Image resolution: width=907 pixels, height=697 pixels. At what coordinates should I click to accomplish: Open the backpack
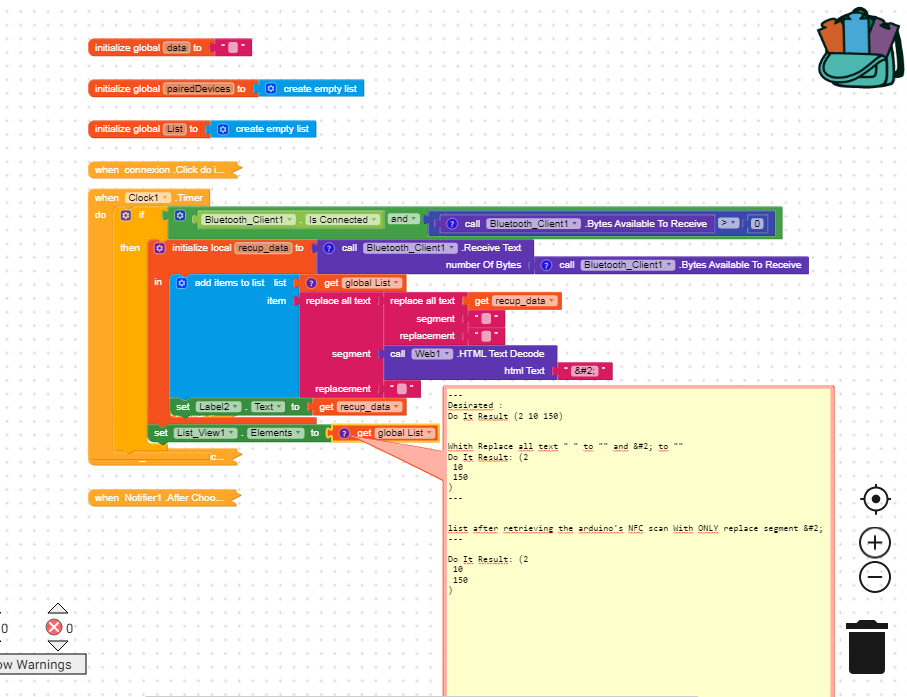point(860,49)
